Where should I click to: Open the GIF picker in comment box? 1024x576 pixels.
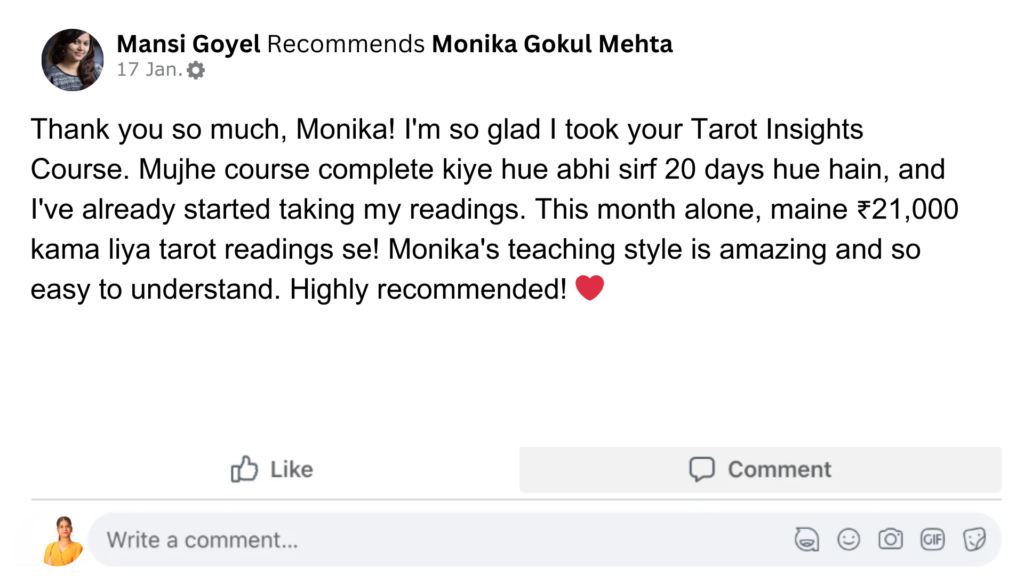click(x=932, y=540)
